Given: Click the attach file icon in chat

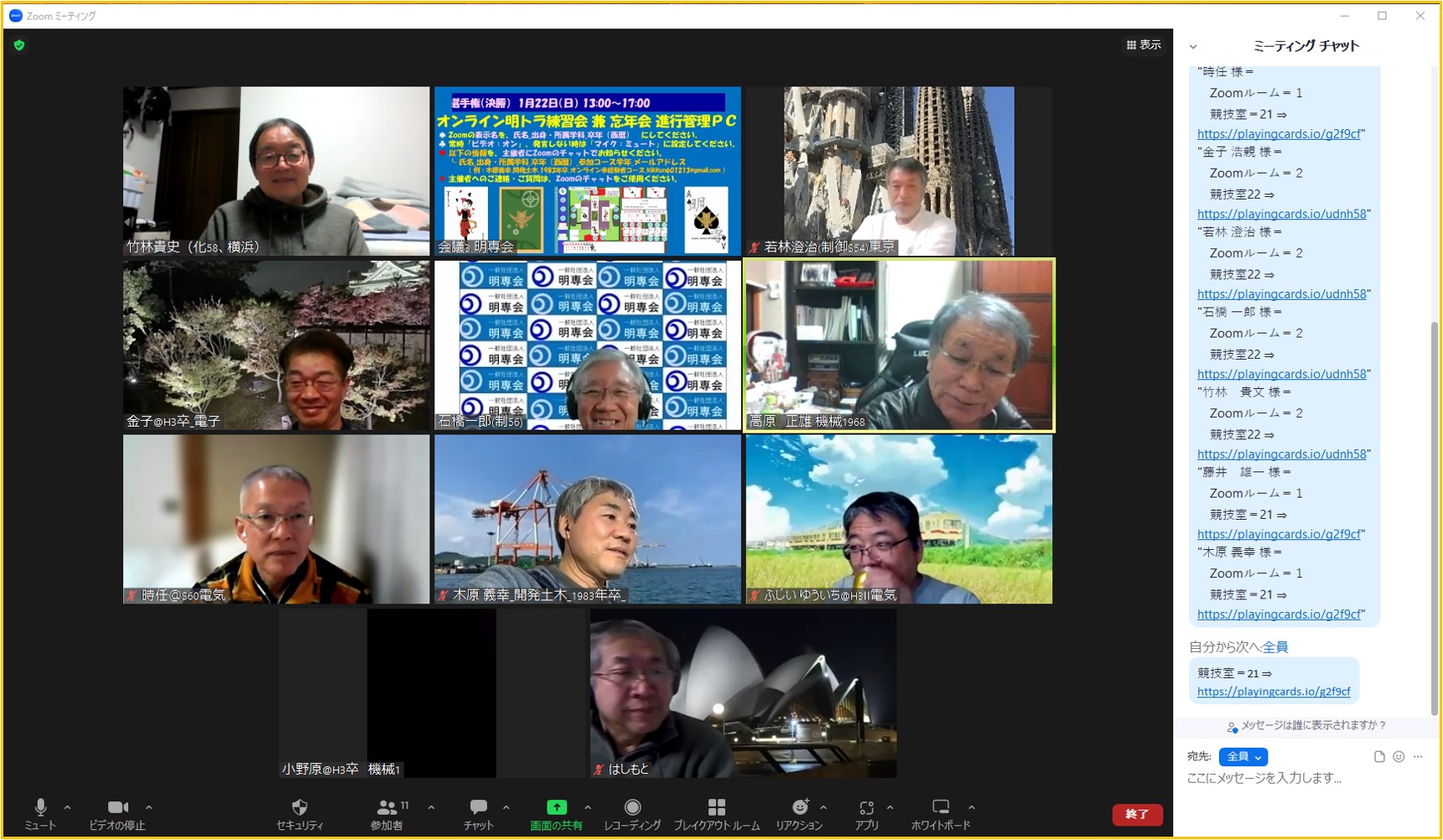Looking at the screenshot, I should point(1379,756).
